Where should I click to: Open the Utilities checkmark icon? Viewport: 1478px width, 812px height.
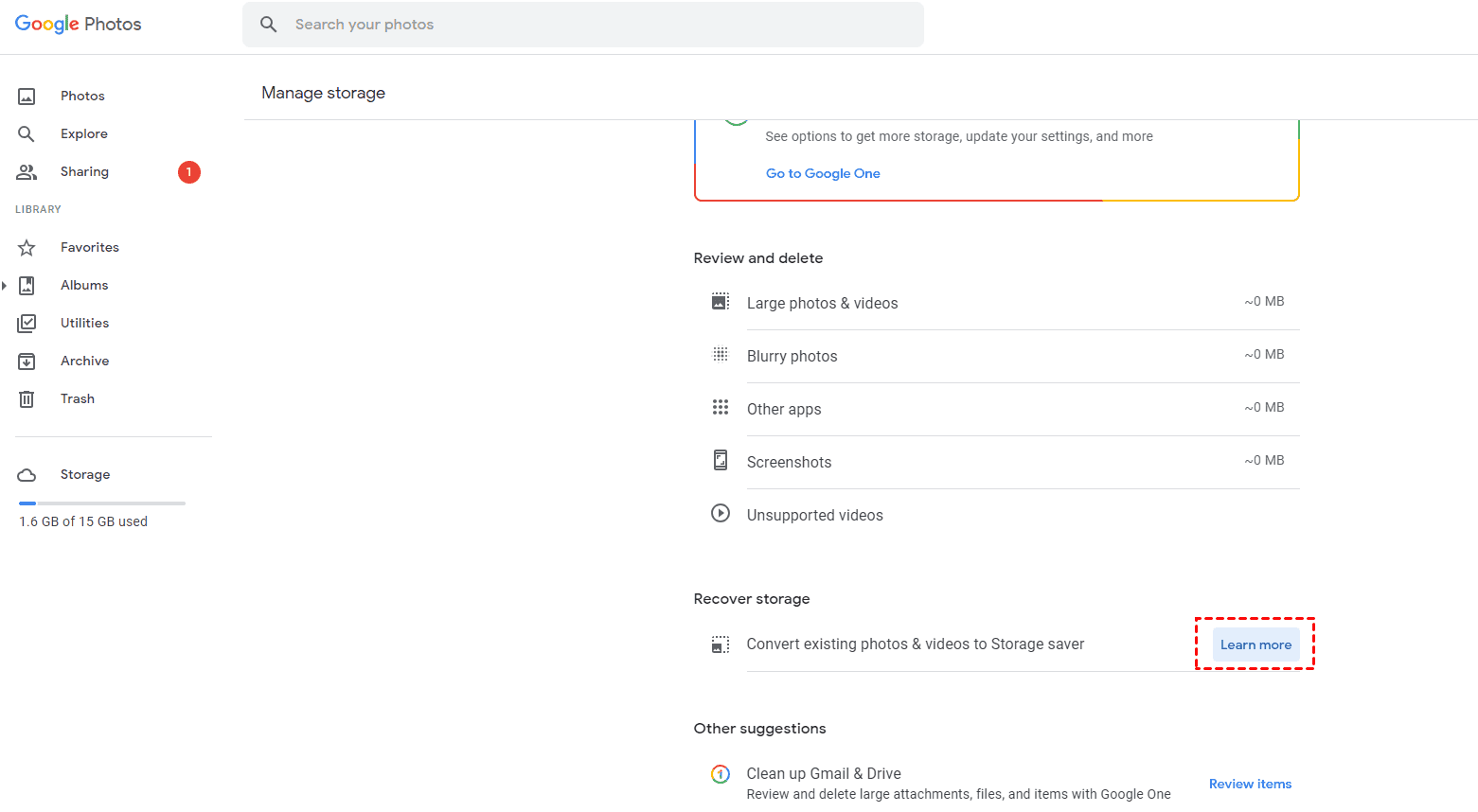click(x=27, y=324)
